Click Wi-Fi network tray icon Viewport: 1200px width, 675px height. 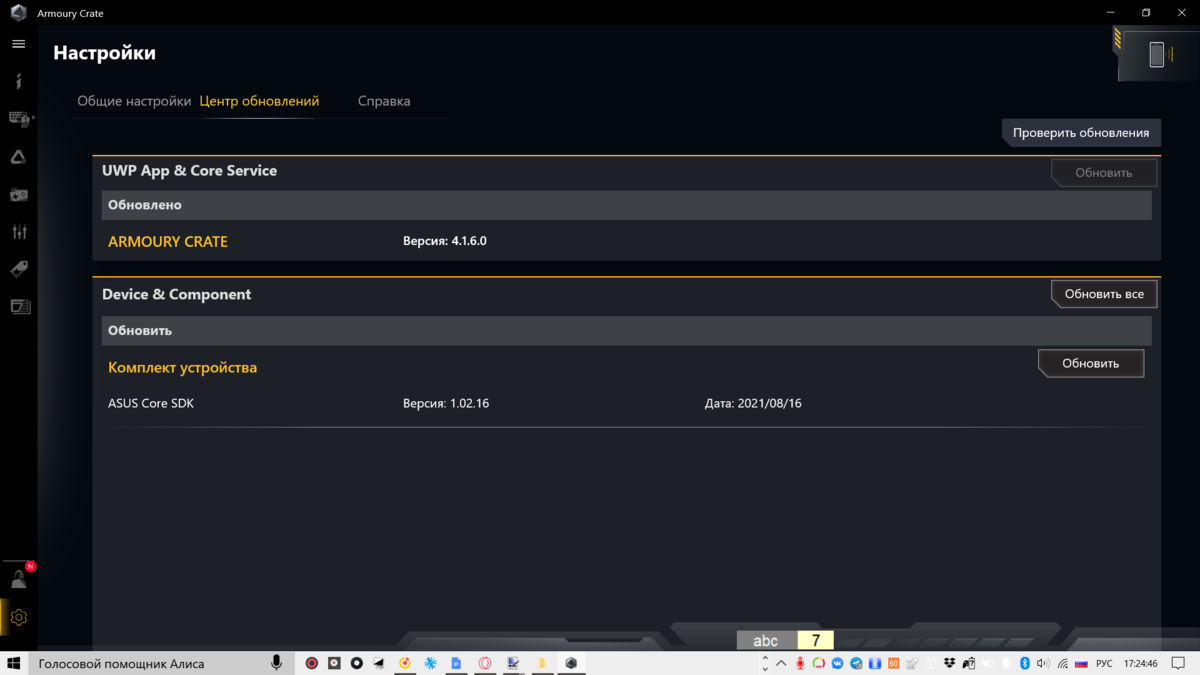coord(1062,663)
